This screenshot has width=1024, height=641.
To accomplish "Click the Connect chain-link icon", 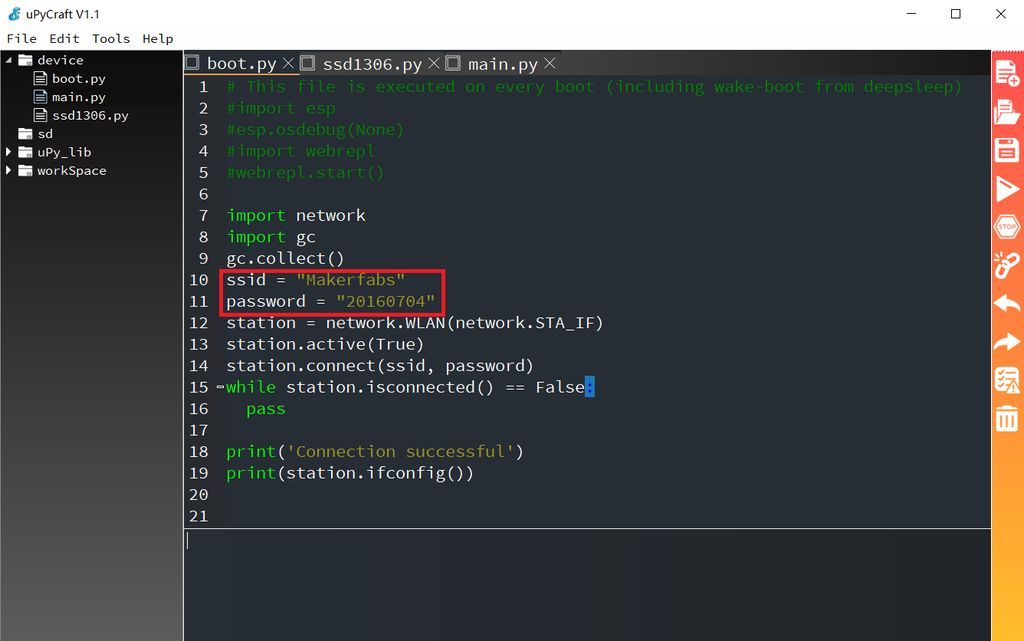I will (x=1006, y=265).
